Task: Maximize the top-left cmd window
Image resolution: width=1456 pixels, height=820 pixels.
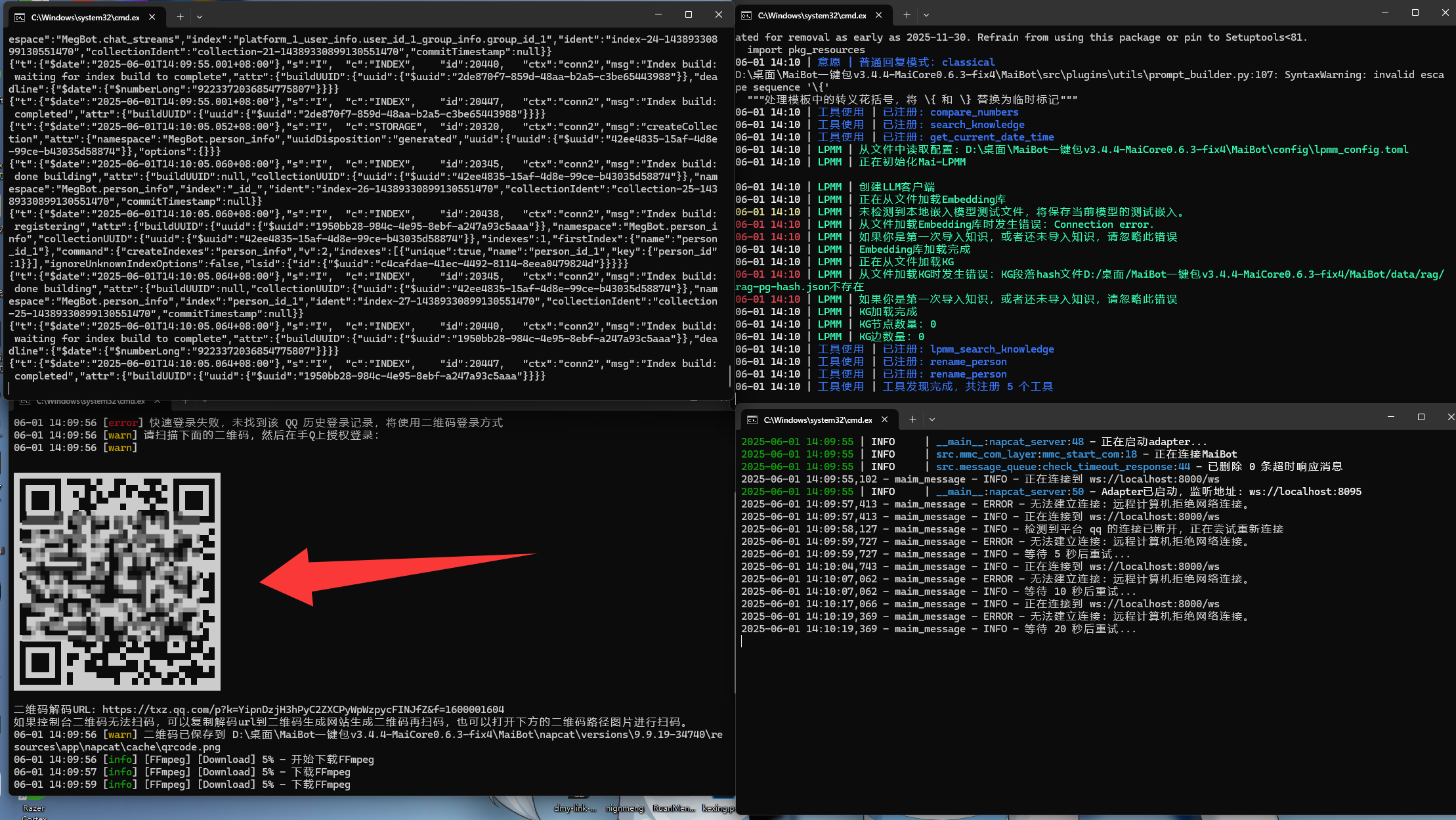Action: tap(689, 14)
